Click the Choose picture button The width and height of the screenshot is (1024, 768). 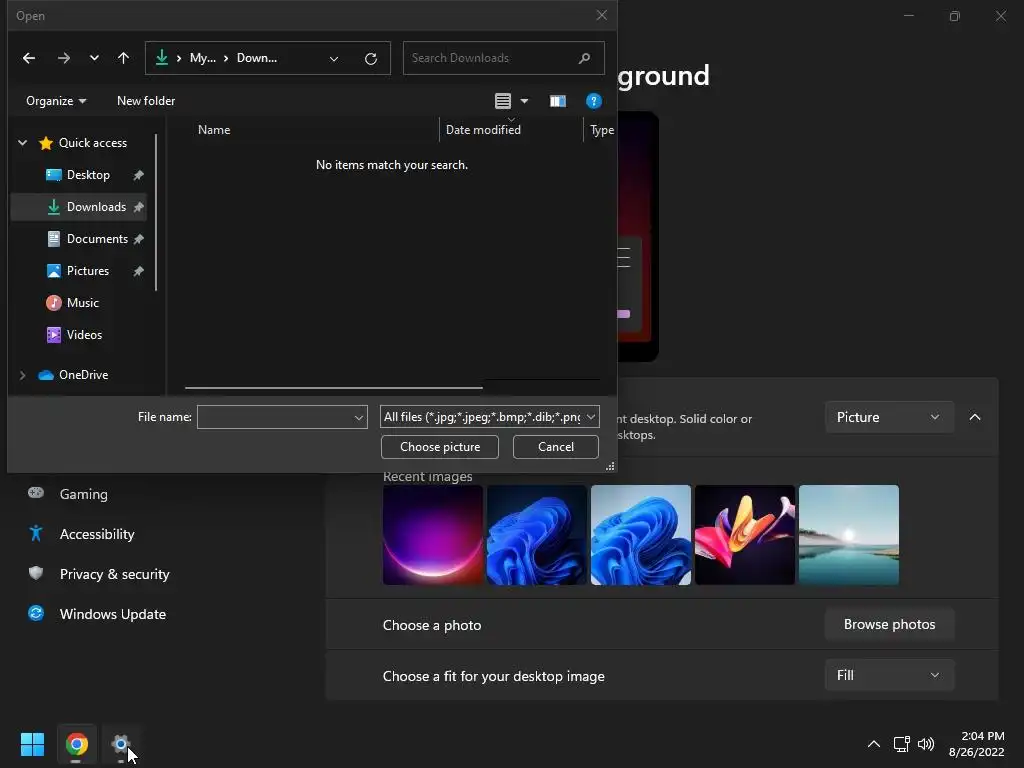coord(440,447)
